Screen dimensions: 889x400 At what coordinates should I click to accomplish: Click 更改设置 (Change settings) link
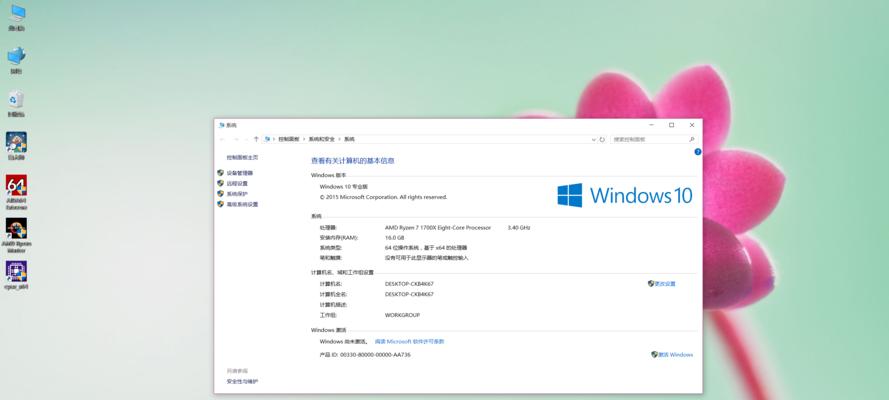coord(665,284)
